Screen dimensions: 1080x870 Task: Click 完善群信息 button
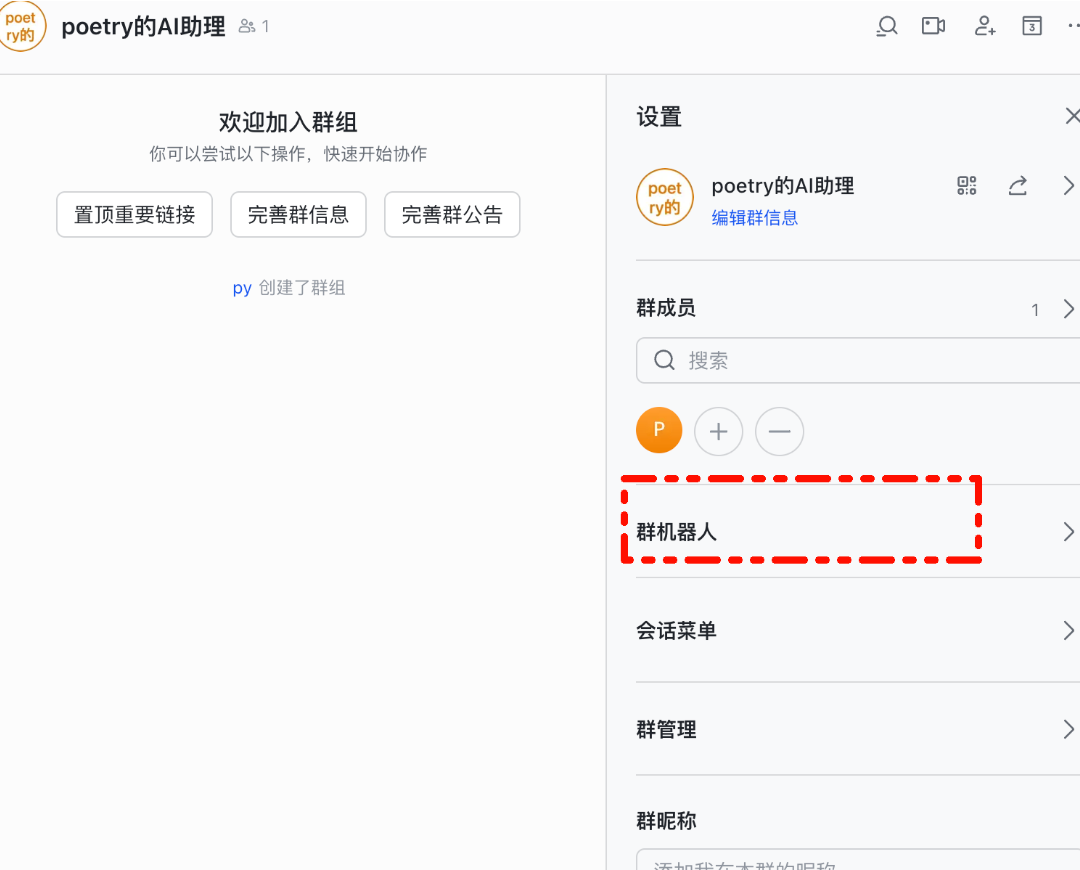(x=298, y=214)
